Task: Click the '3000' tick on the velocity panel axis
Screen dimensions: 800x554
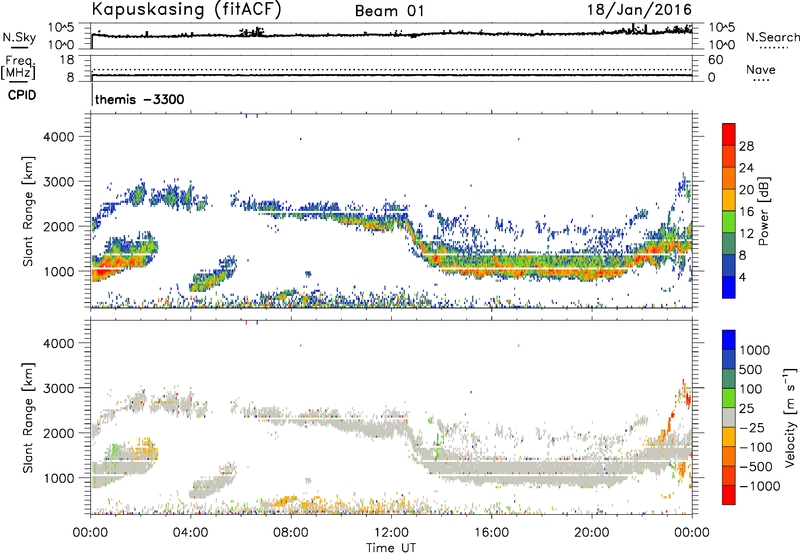Action: [59, 388]
